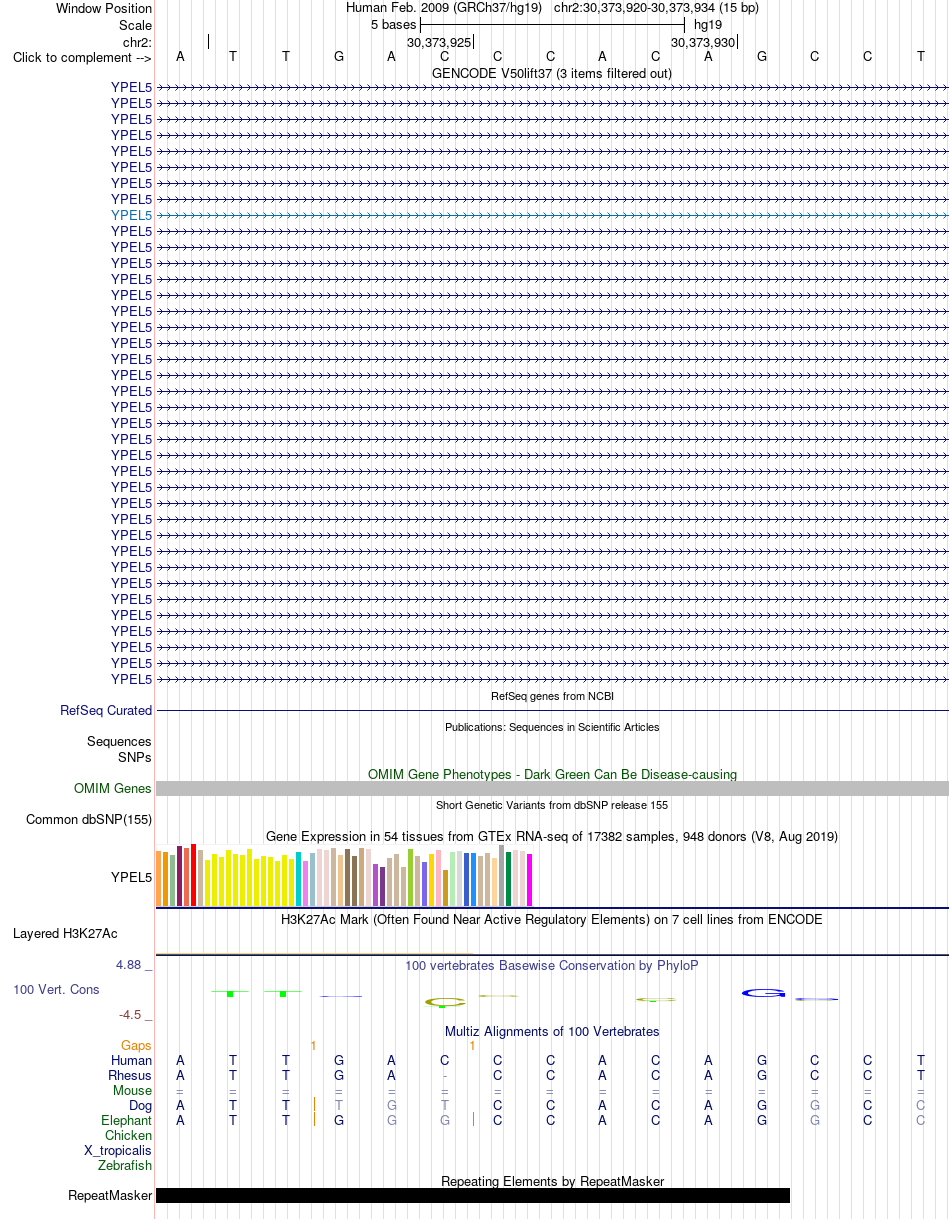Click the highlighted light-blue YPEL5 transcript label
Screen dimensions: 950x1219
(132, 215)
